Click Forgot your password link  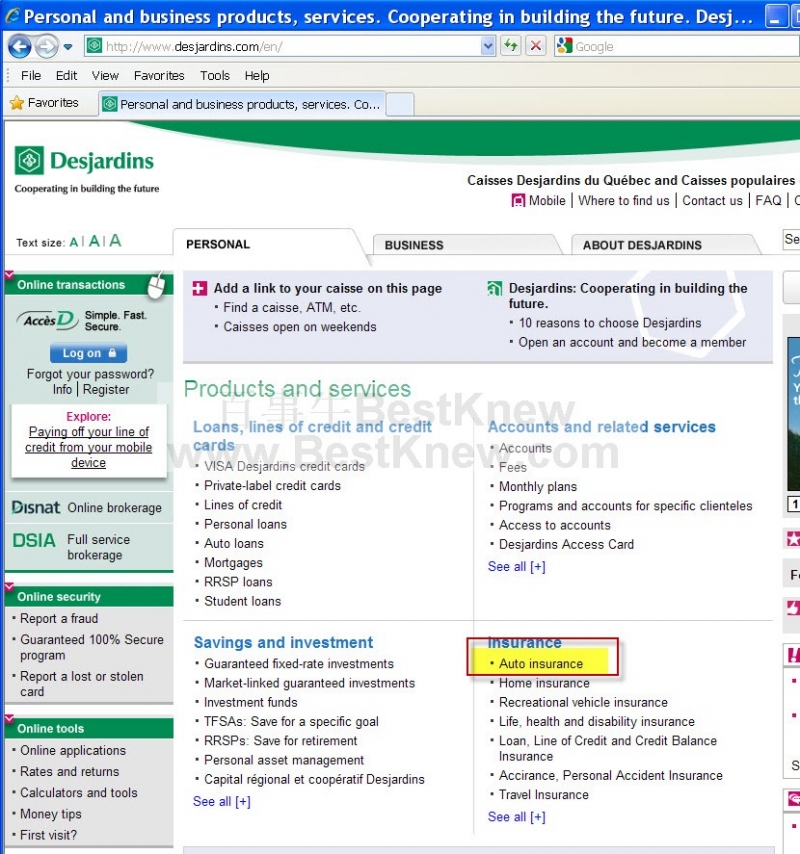(x=90, y=374)
